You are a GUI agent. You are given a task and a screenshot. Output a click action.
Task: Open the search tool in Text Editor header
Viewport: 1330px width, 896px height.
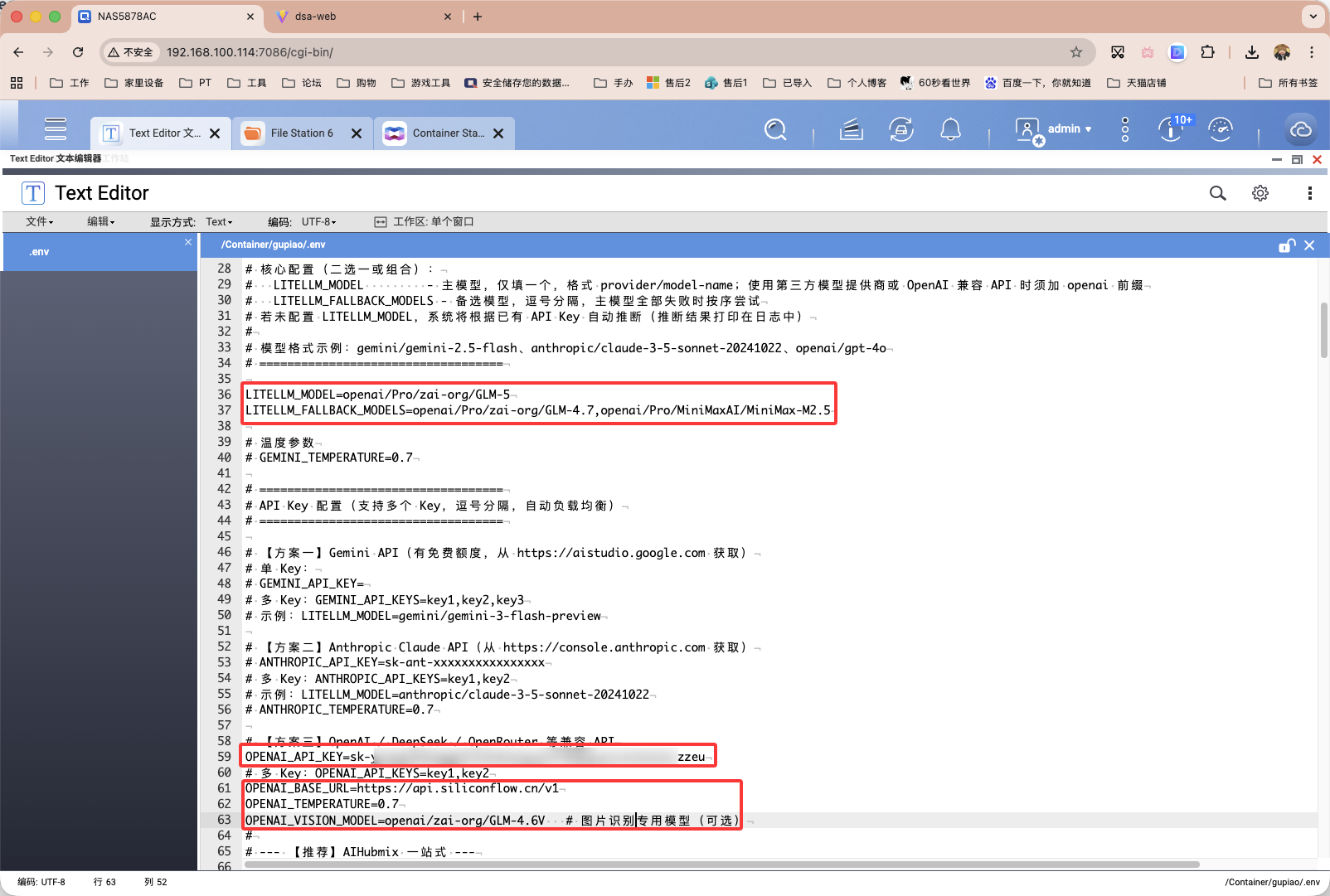(1217, 192)
